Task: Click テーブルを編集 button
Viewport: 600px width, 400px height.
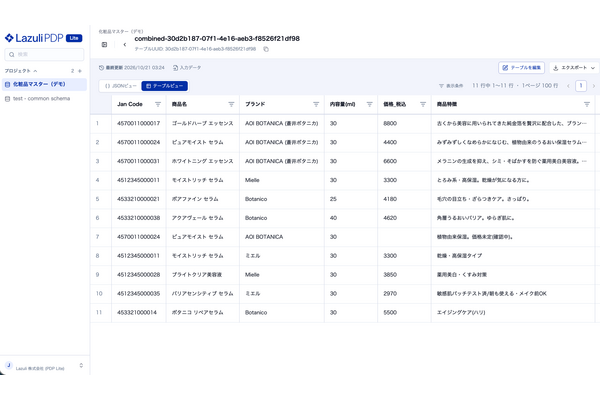Action: (521, 68)
